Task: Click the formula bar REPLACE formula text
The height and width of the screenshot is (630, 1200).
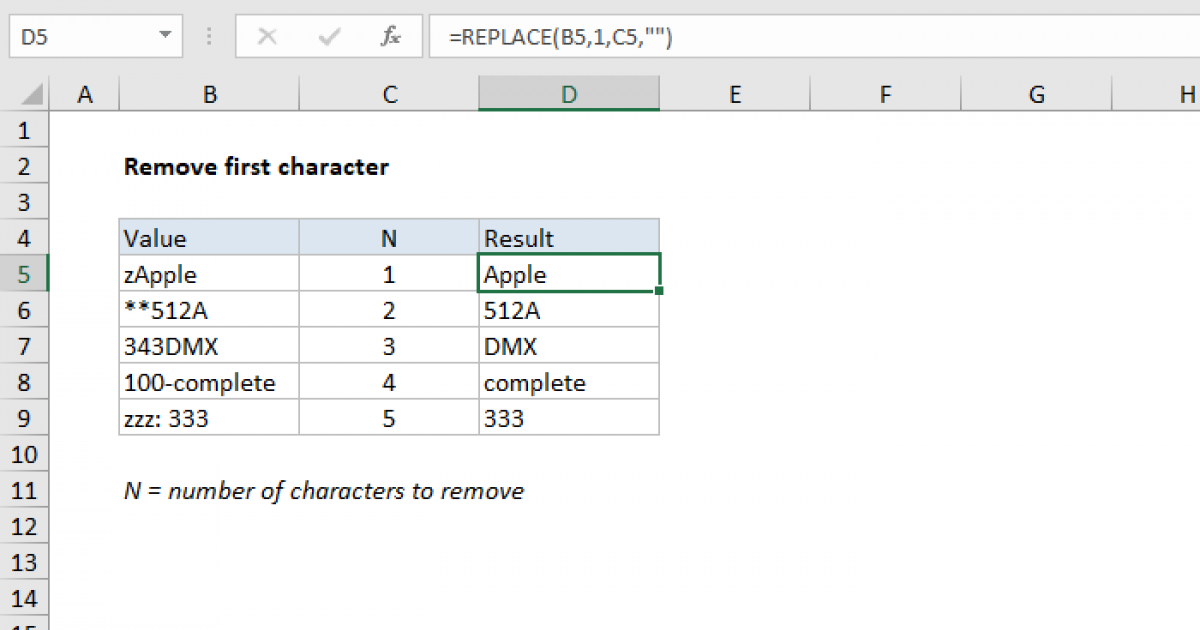Action: 560,38
